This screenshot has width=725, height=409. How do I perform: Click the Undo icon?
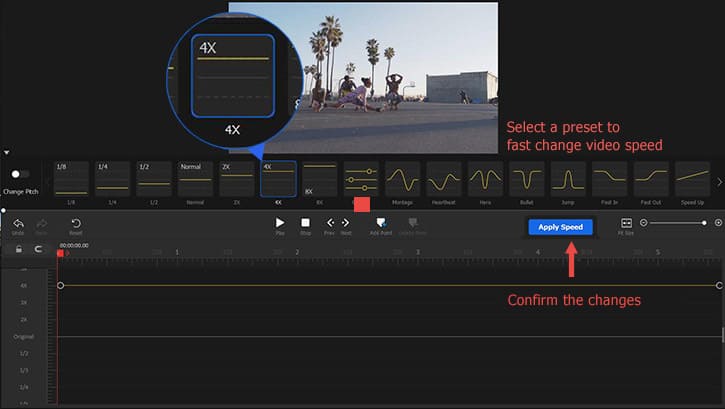point(18,223)
